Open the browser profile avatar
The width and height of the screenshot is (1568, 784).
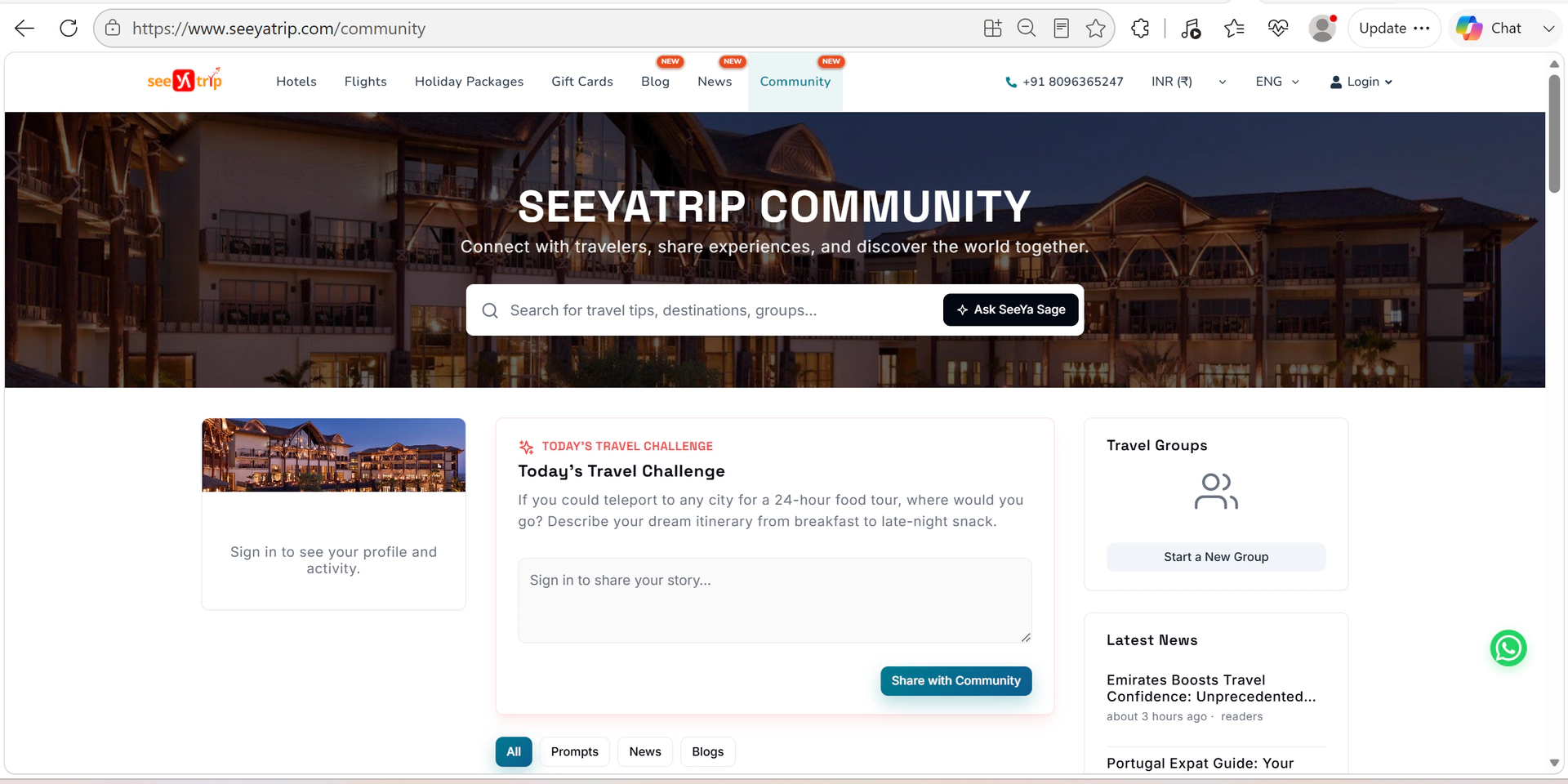tap(1322, 29)
